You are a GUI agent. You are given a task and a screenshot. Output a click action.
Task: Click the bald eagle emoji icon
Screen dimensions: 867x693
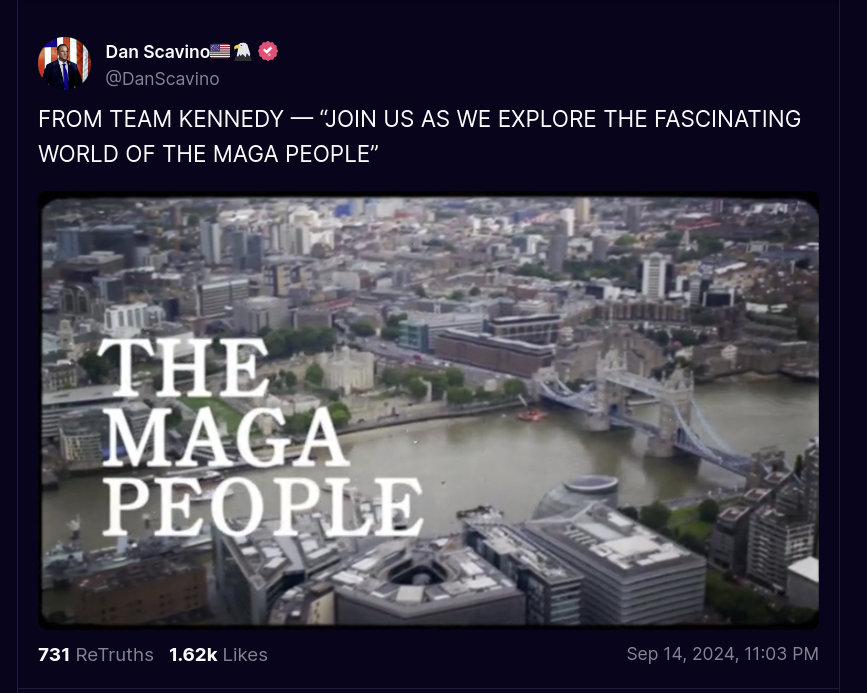pyautogui.click(x=242, y=51)
